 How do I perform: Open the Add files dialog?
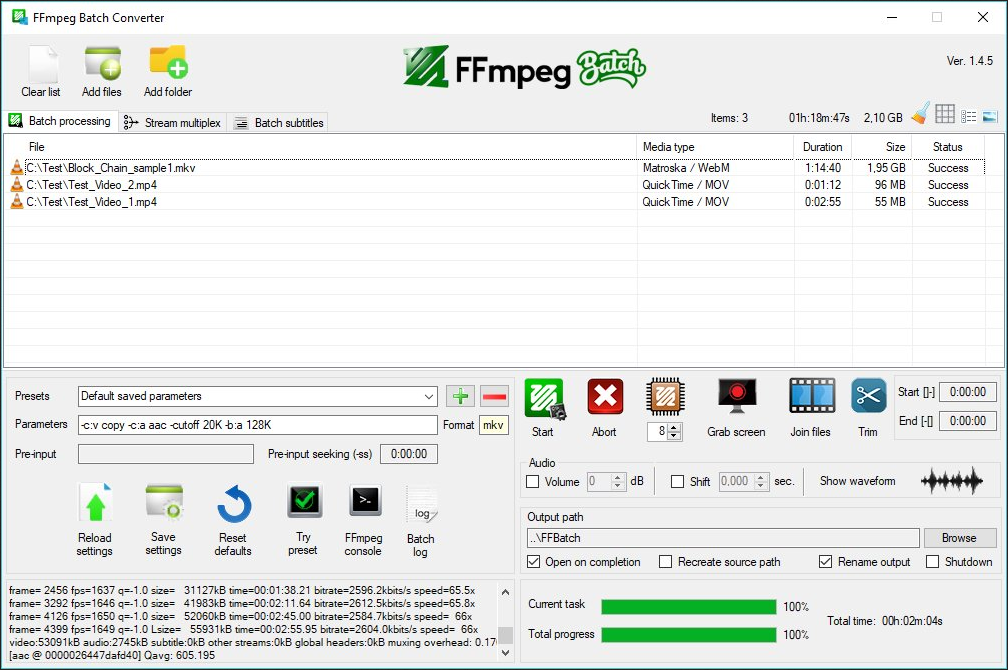102,64
